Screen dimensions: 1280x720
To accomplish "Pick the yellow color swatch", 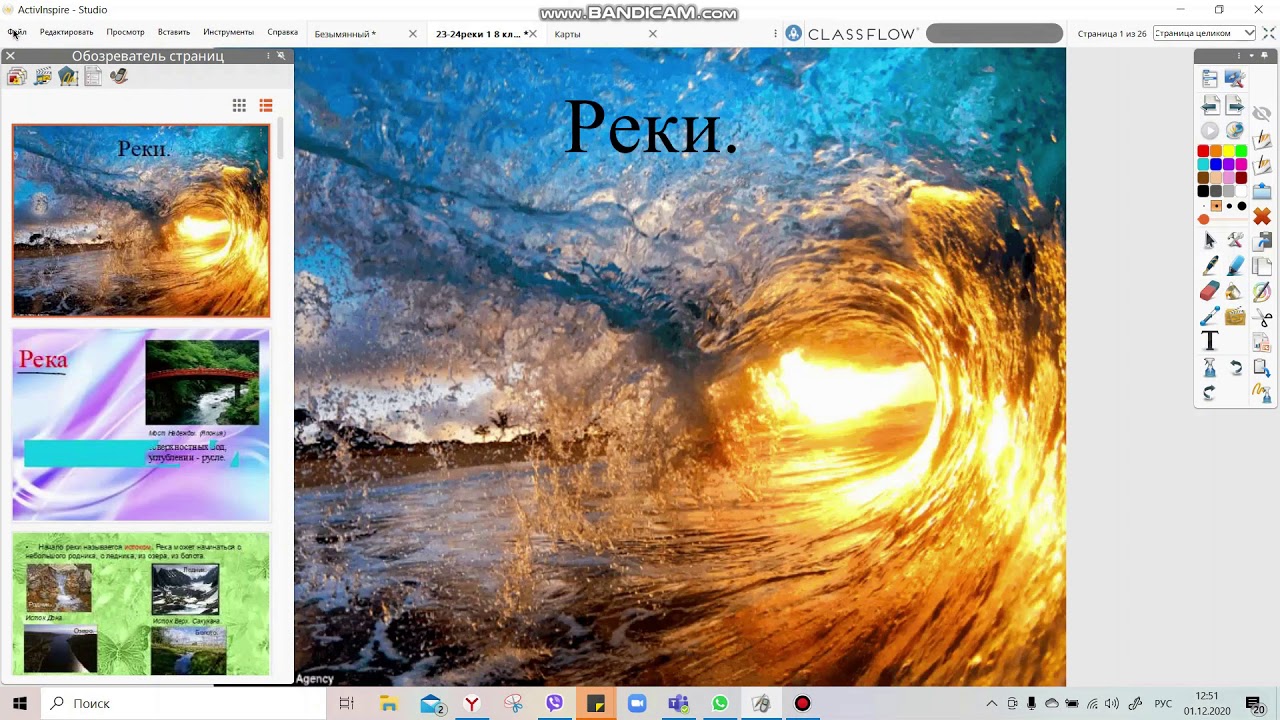I will [1229, 152].
